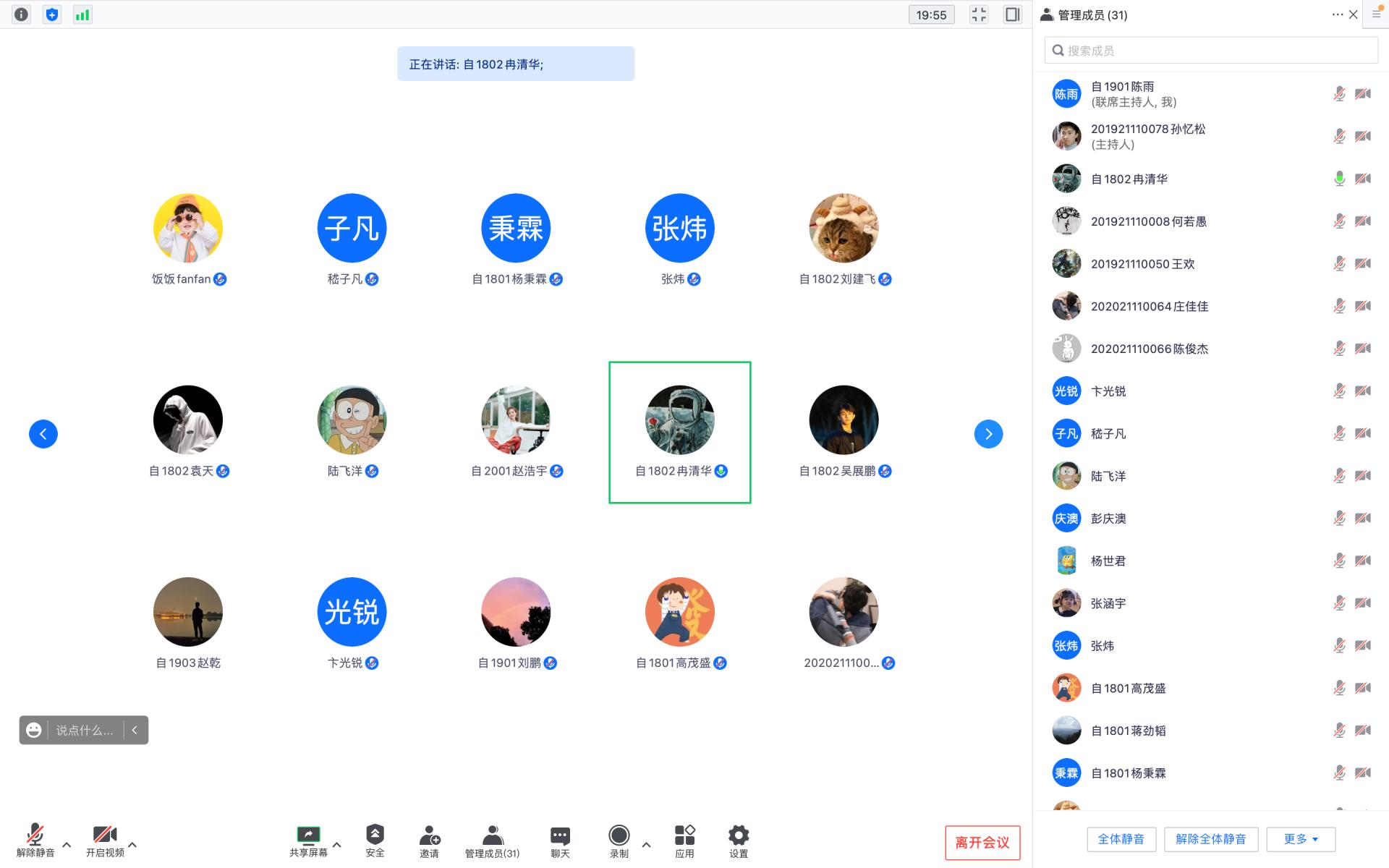Screen dimensions: 1389x868
Task: Click the Invite (邀请) icon
Action: [x=429, y=841]
